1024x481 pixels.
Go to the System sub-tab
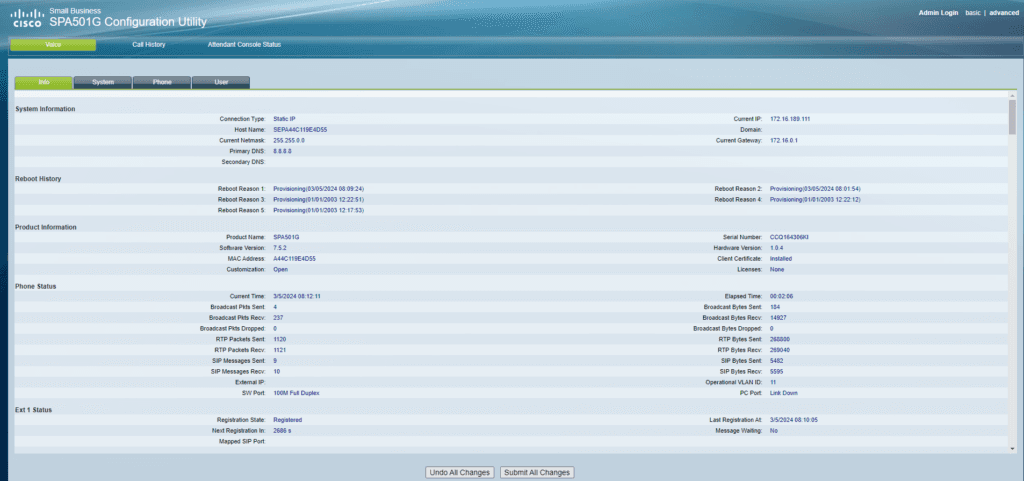coord(102,82)
